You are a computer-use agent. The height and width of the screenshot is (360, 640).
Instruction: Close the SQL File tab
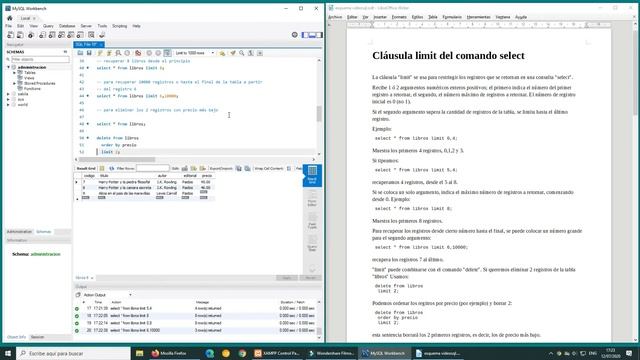(101, 44)
